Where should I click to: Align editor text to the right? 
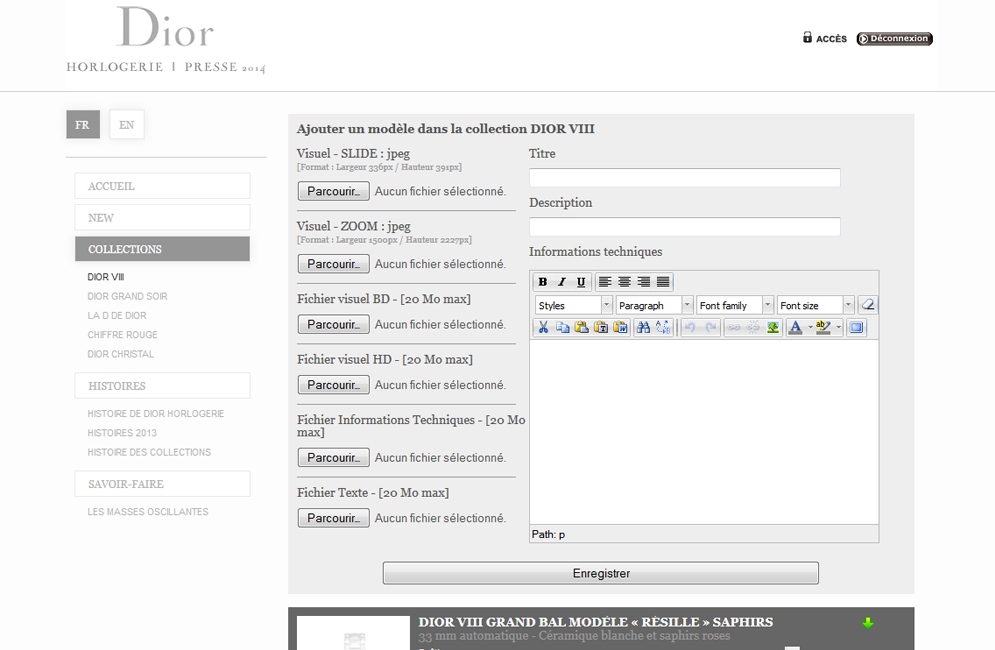coord(643,282)
